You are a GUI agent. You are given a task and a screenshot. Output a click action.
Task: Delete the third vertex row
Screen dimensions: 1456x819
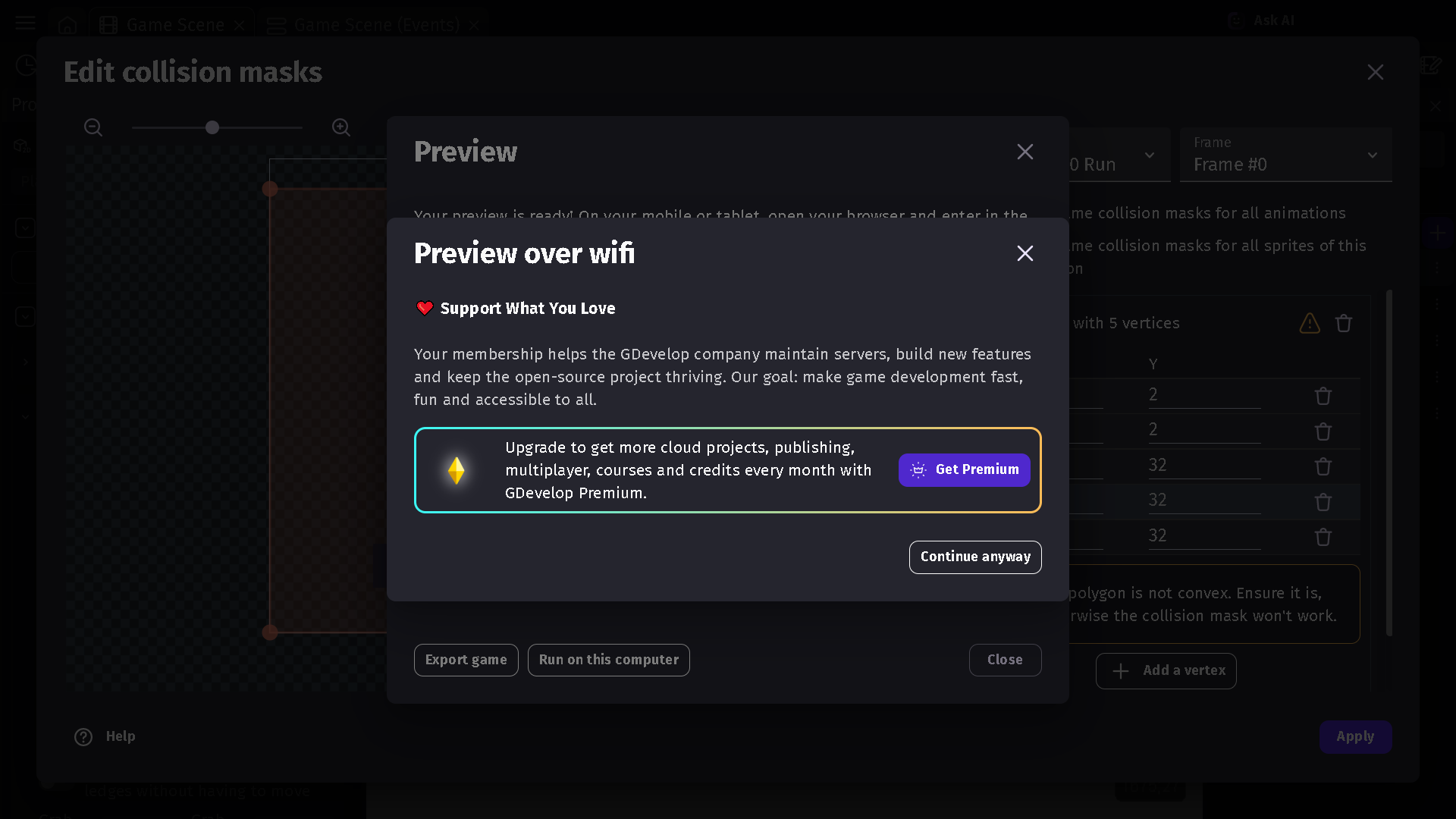(x=1323, y=467)
